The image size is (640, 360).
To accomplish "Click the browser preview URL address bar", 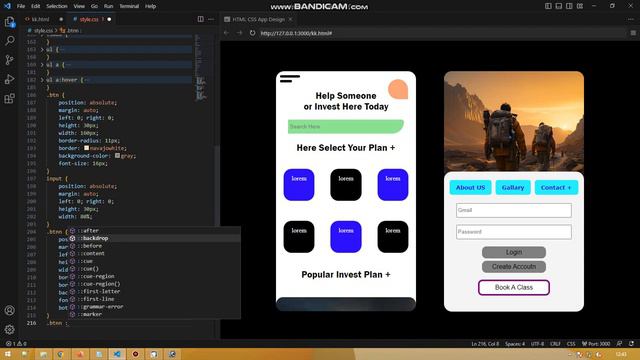I will (441, 33).
